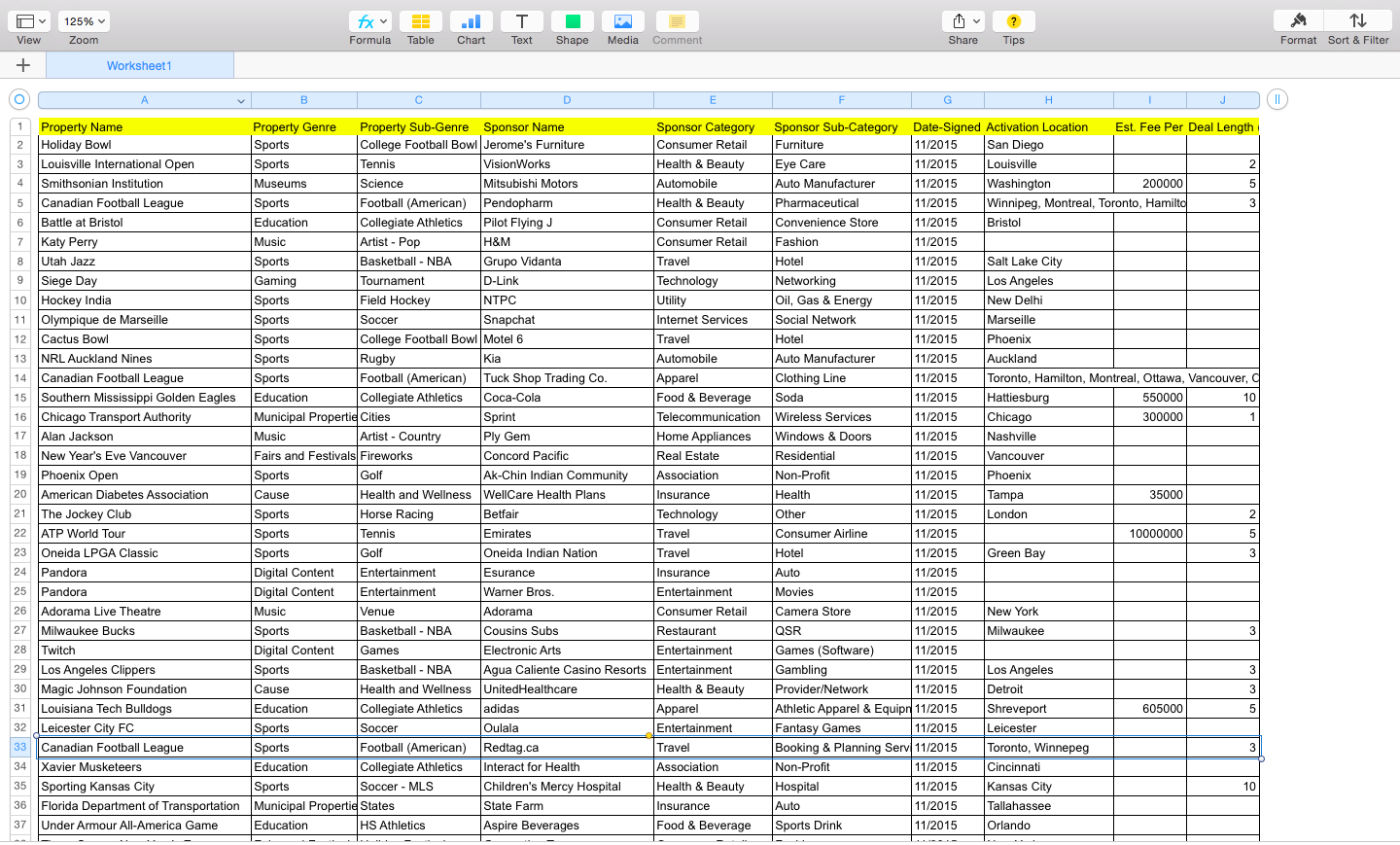Select cell 'Magic Johnson Foundation'
Image resolution: width=1400 pixels, height=845 pixels.
(145, 689)
